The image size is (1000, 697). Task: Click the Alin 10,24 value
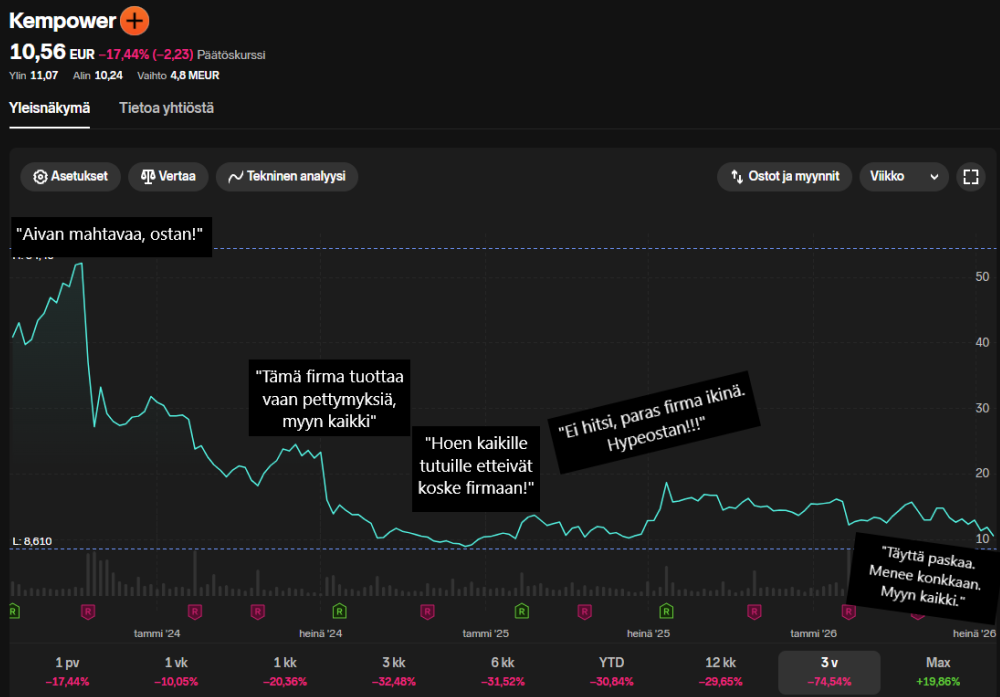(x=98, y=75)
